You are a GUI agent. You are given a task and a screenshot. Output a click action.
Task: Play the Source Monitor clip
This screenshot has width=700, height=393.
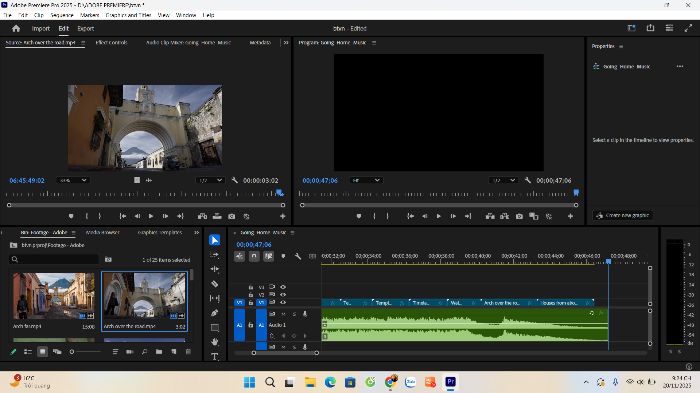click(x=151, y=216)
